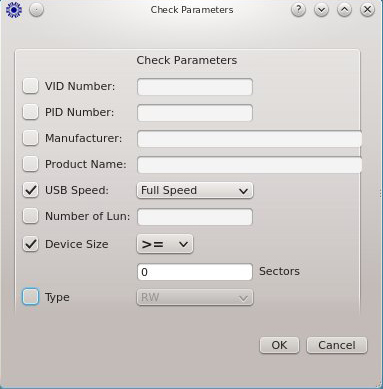Image resolution: width=383 pixels, height=389 pixels.
Task: Uncheck the USB Speed checkbox
Action: [30, 190]
